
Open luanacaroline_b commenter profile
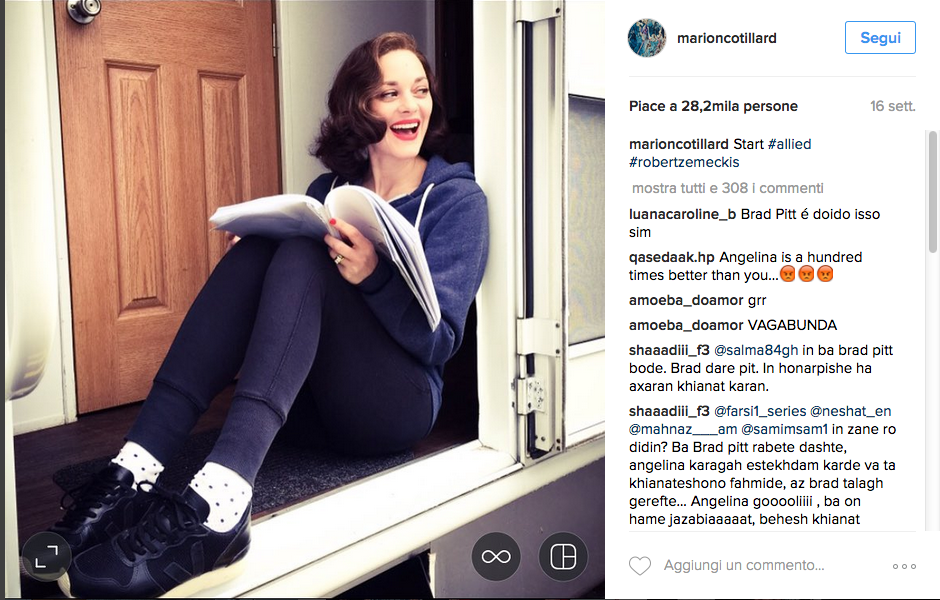click(682, 215)
